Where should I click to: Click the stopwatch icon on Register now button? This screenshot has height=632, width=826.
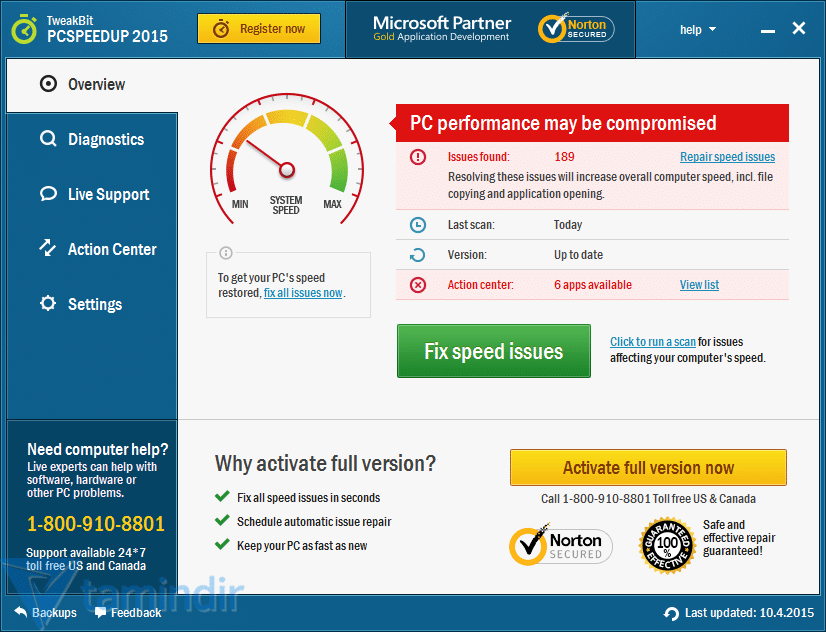pos(221,28)
